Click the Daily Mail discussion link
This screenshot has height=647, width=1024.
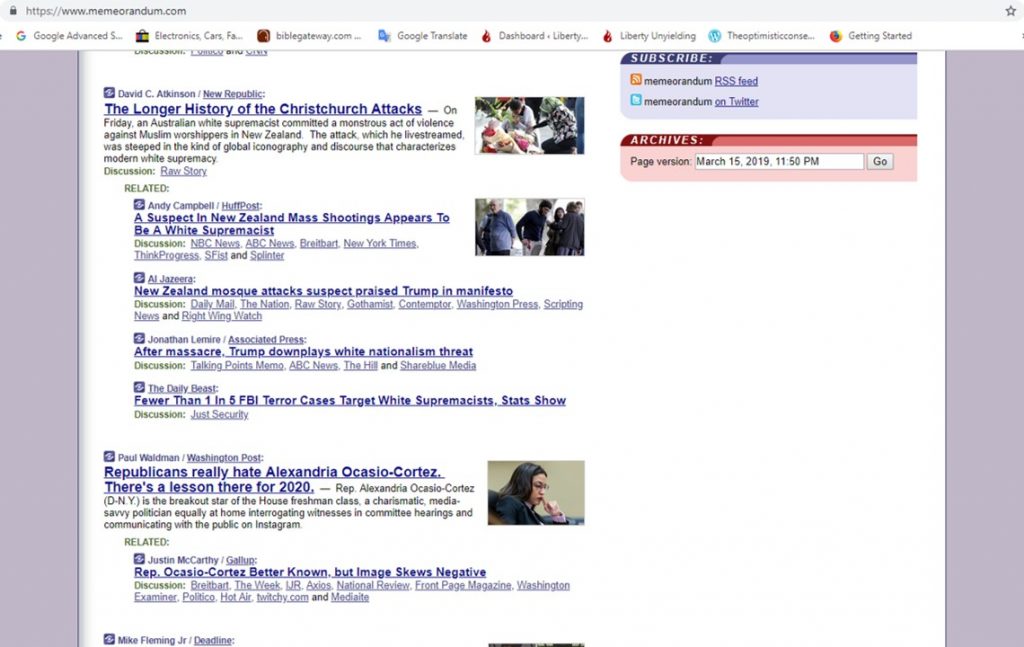pos(212,304)
